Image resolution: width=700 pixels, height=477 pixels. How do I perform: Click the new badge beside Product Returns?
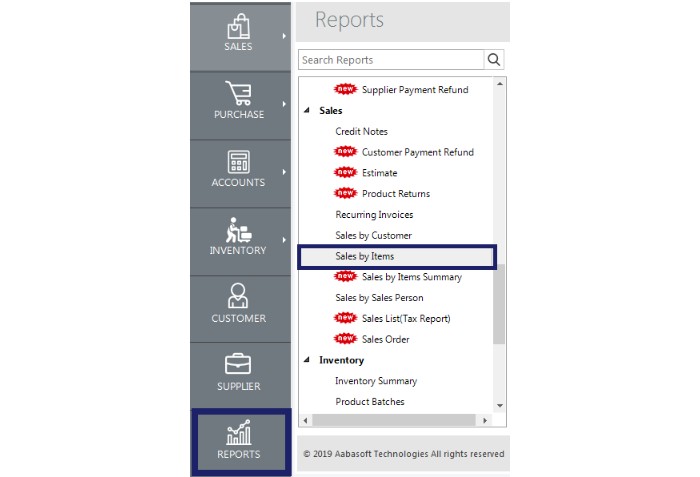346,193
